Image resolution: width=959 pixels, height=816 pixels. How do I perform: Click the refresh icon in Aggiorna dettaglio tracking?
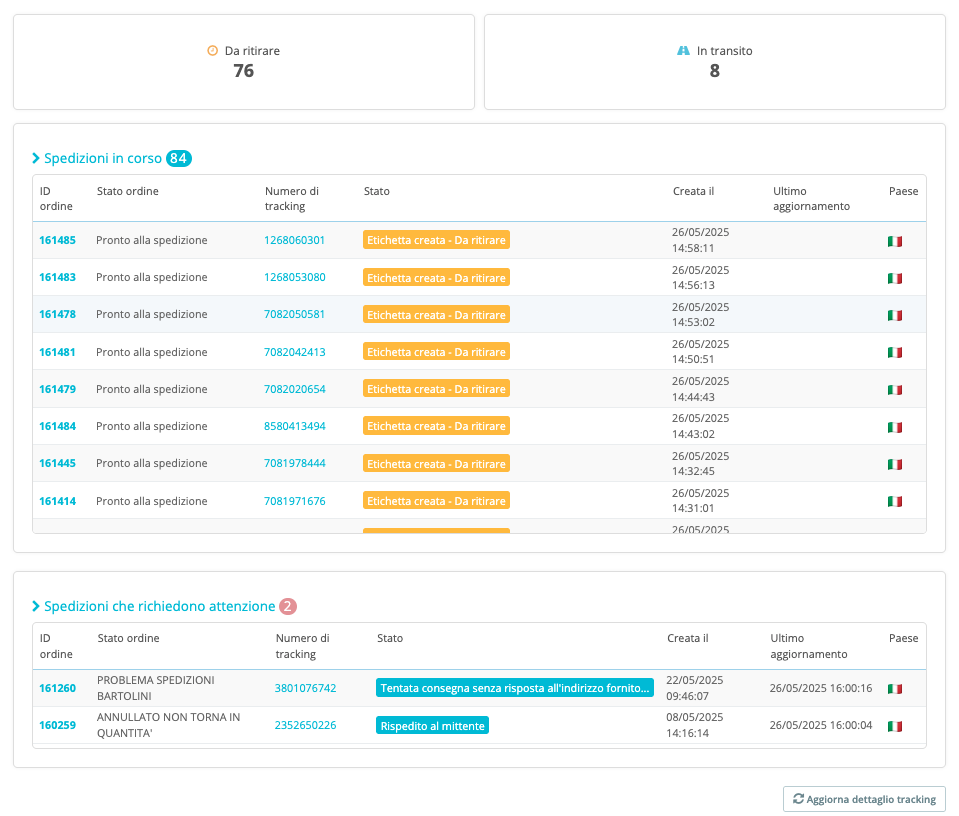[x=798, y=799]
